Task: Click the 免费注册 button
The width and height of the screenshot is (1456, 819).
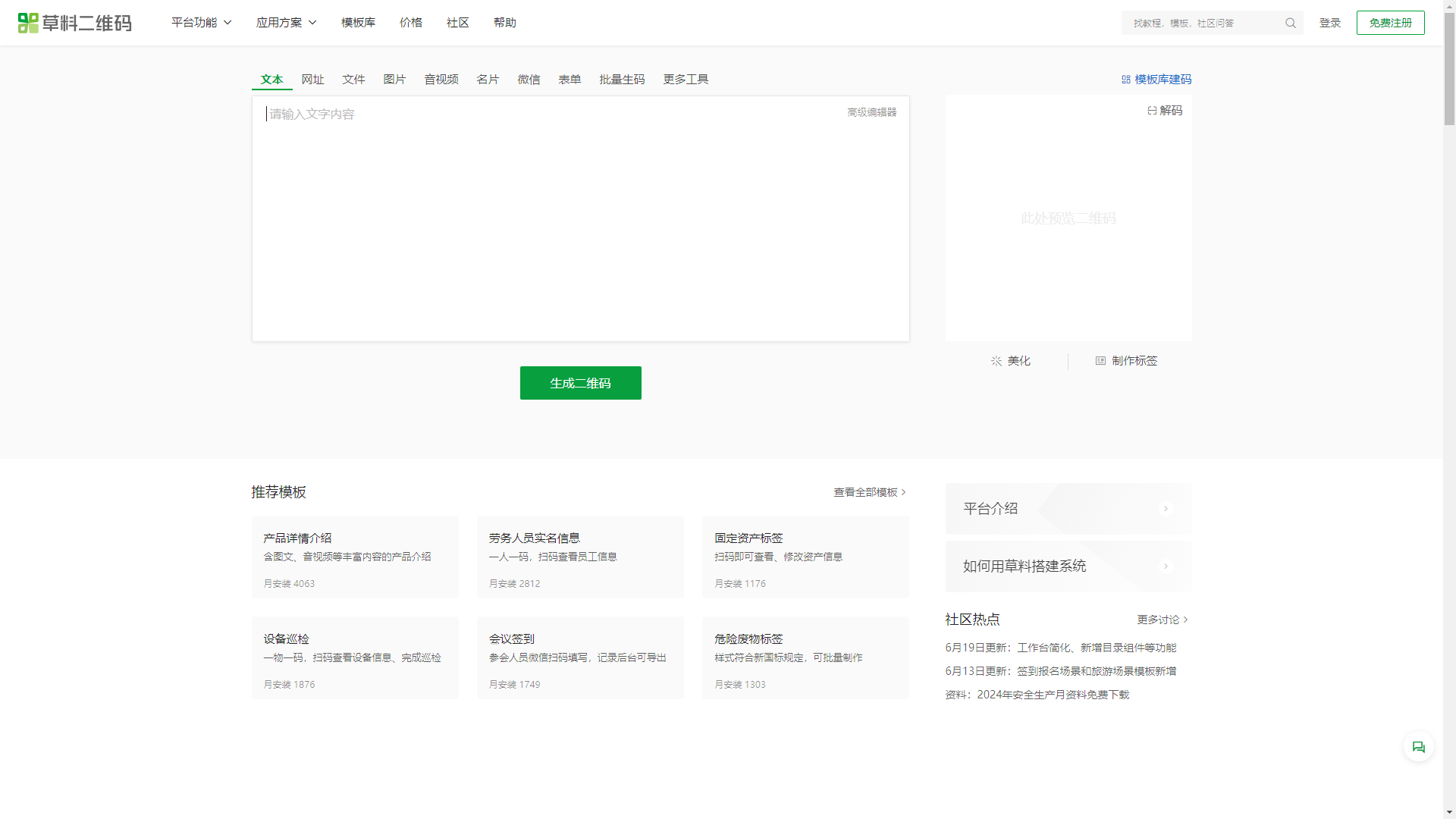Action: click(1390, 23)
